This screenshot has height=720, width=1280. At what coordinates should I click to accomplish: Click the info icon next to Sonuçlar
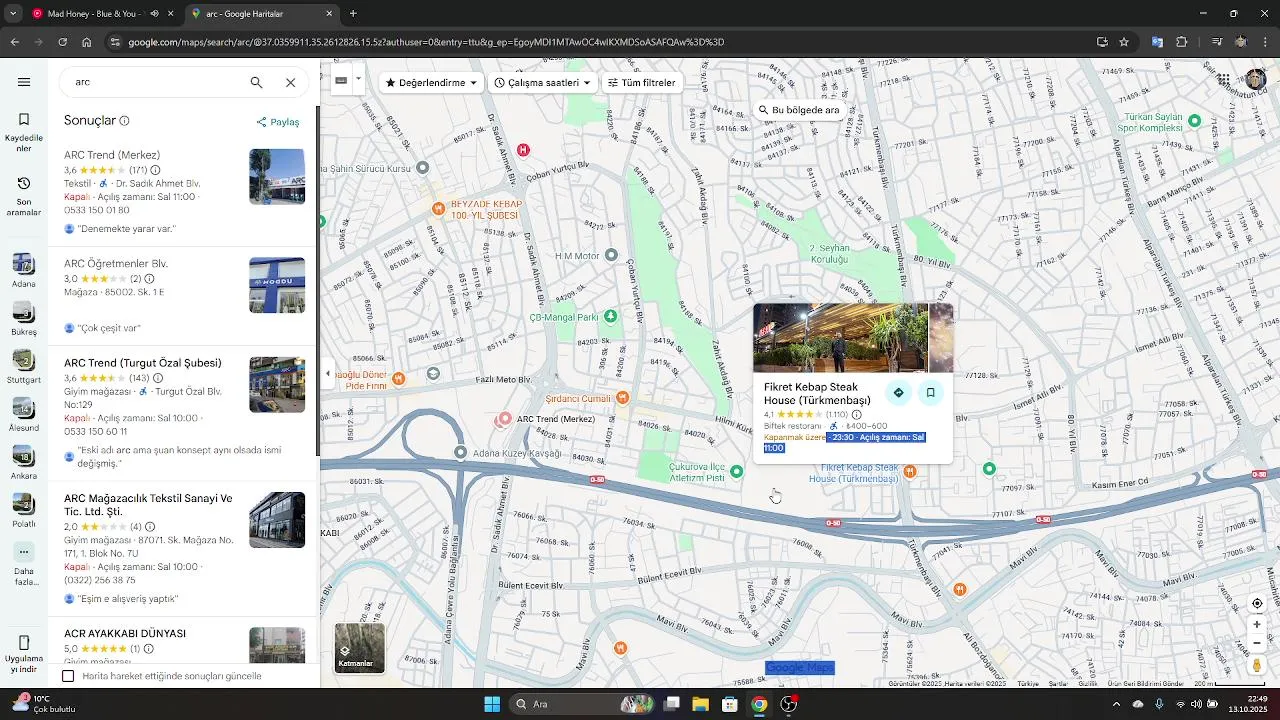[124, 120]
